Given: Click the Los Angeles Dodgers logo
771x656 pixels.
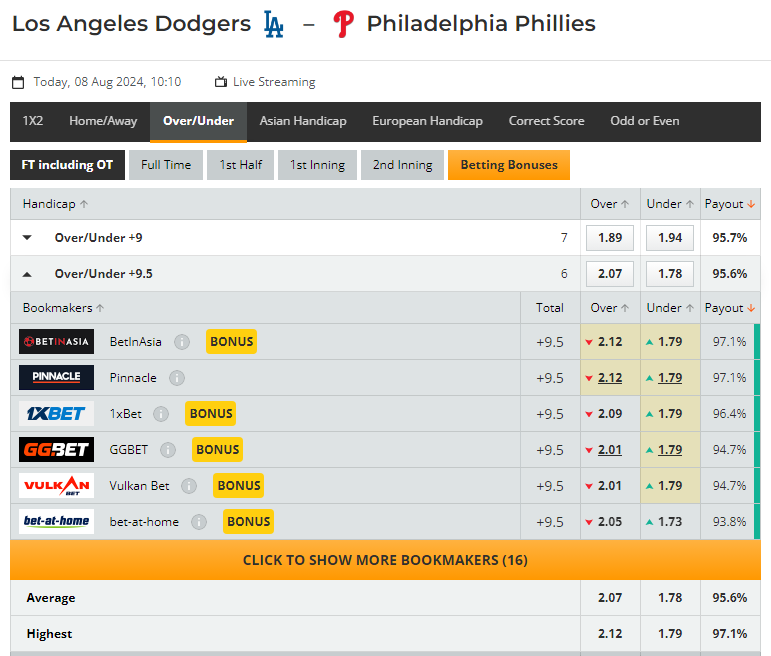Looking at the screenshot, I should (x=273, y=24).
